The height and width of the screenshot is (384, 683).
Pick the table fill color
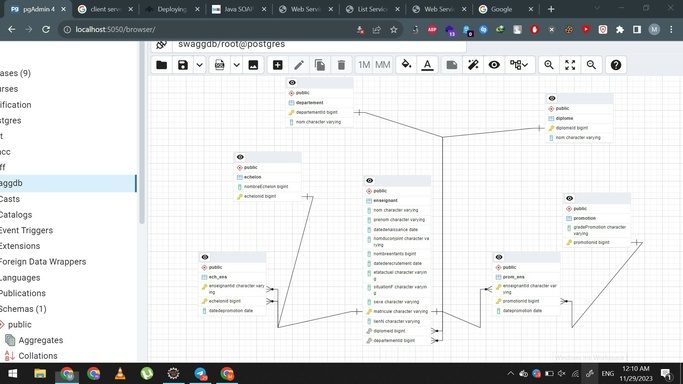[x=406, y=65]
